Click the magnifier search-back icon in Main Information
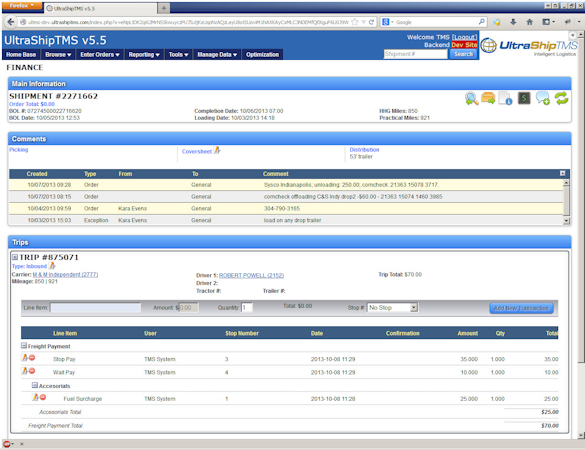 click(x=472, y=99)
